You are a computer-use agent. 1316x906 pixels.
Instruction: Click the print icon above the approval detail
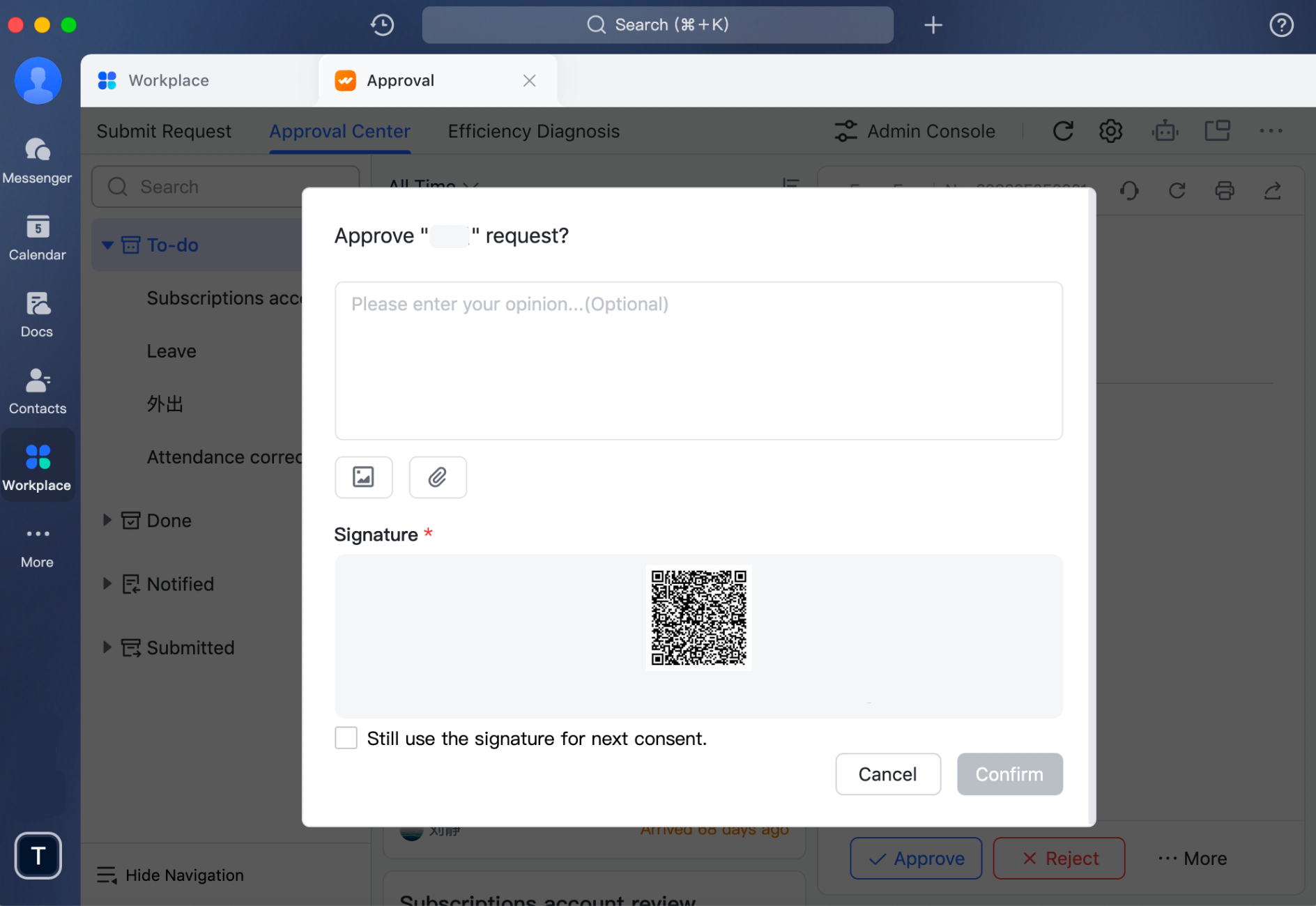pyautogui.click(x=1225, y=190)
